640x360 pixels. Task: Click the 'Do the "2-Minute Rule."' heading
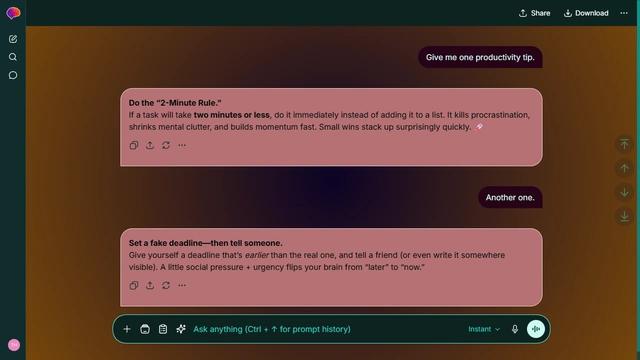pos(175,103)
